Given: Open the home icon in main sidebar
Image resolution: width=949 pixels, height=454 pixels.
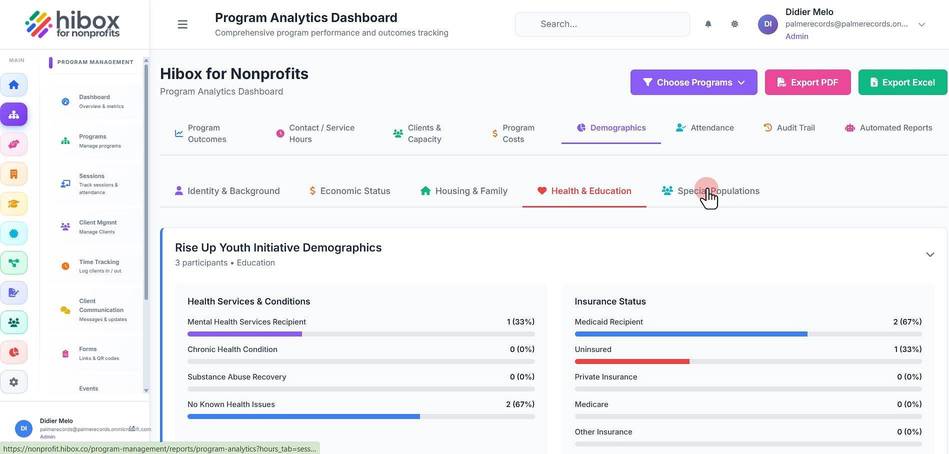Looking at the screenshot, I should [x=14, y=85].
